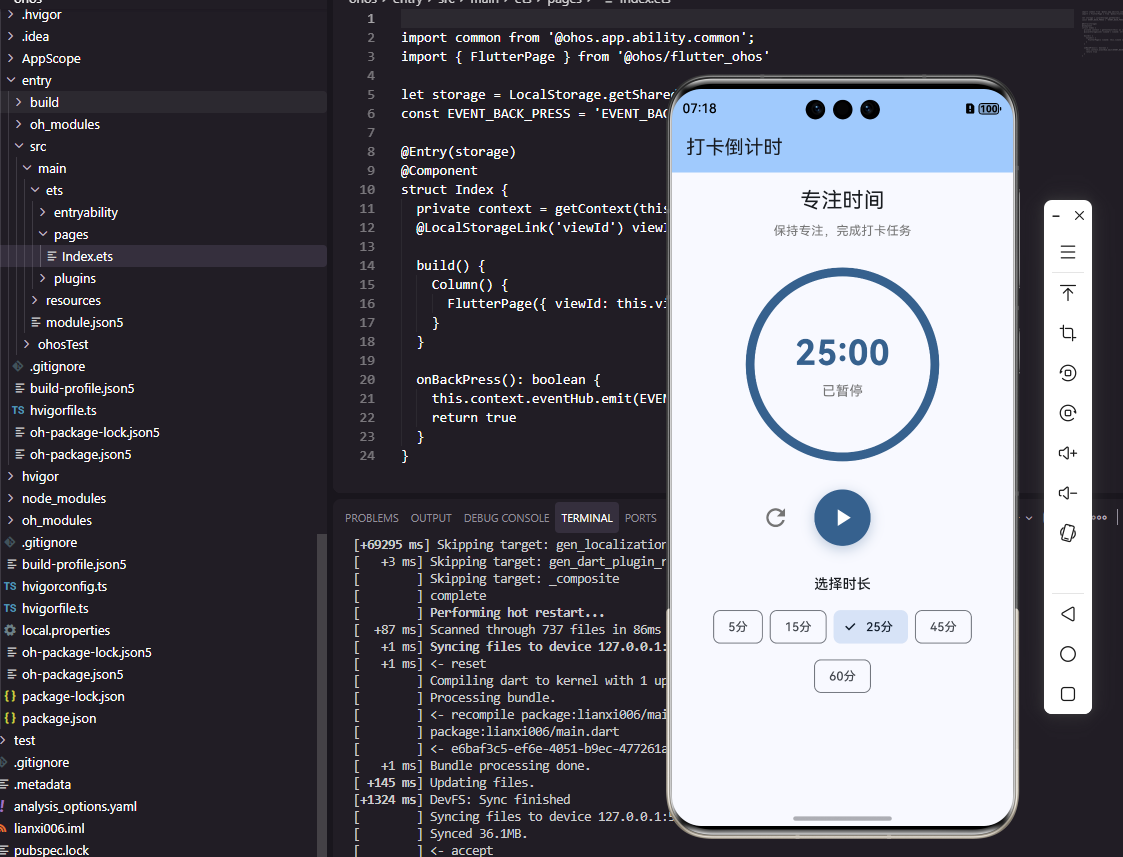The width and height of the screenshot is (1123, 857).
Task: Open entry's build-profile.json5 file
Action: [163, 389]
